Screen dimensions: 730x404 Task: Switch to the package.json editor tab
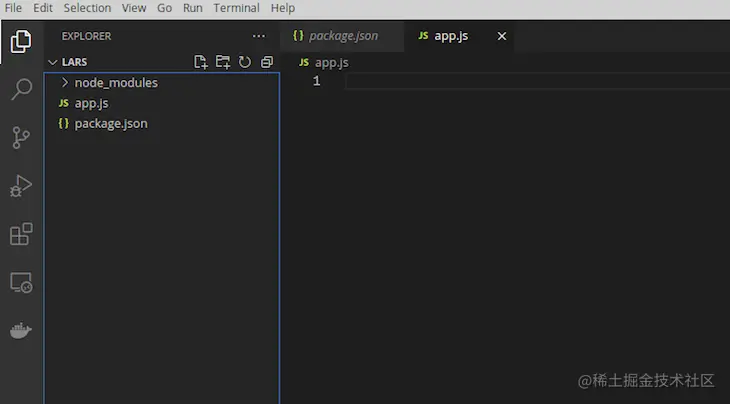(x=342, y=36)
